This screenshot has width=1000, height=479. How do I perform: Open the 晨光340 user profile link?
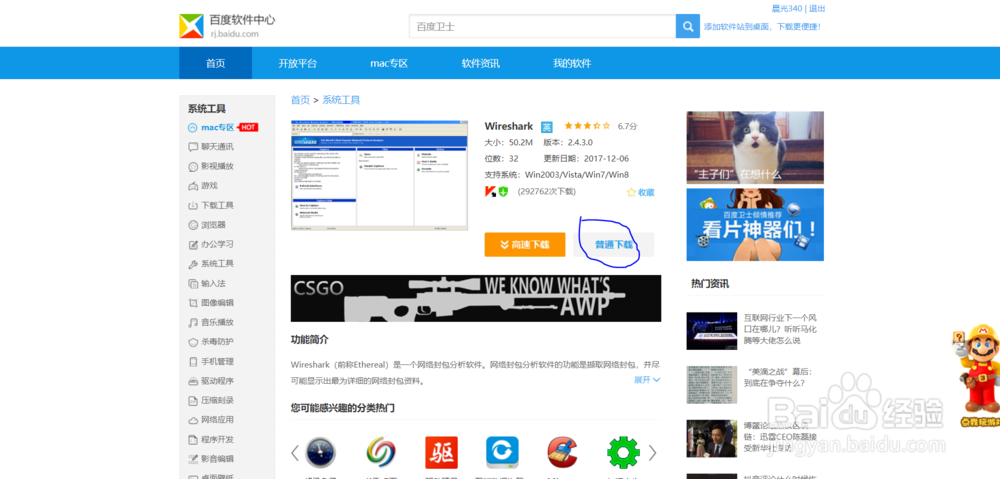[x=787, y=8]
